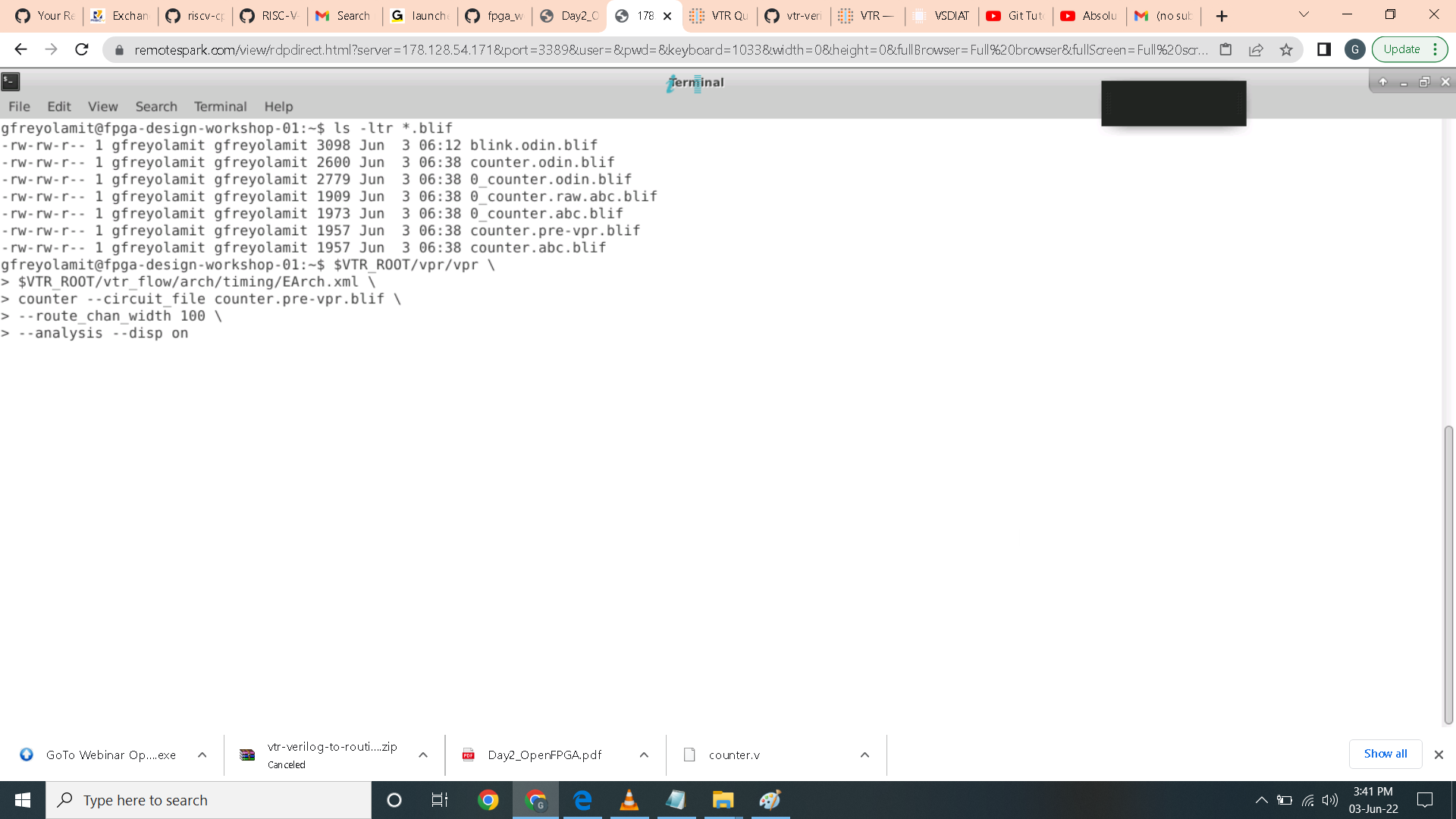Open Microsoft Edge from taskbar
The image size is (1456, 819).
pos(582,800)
